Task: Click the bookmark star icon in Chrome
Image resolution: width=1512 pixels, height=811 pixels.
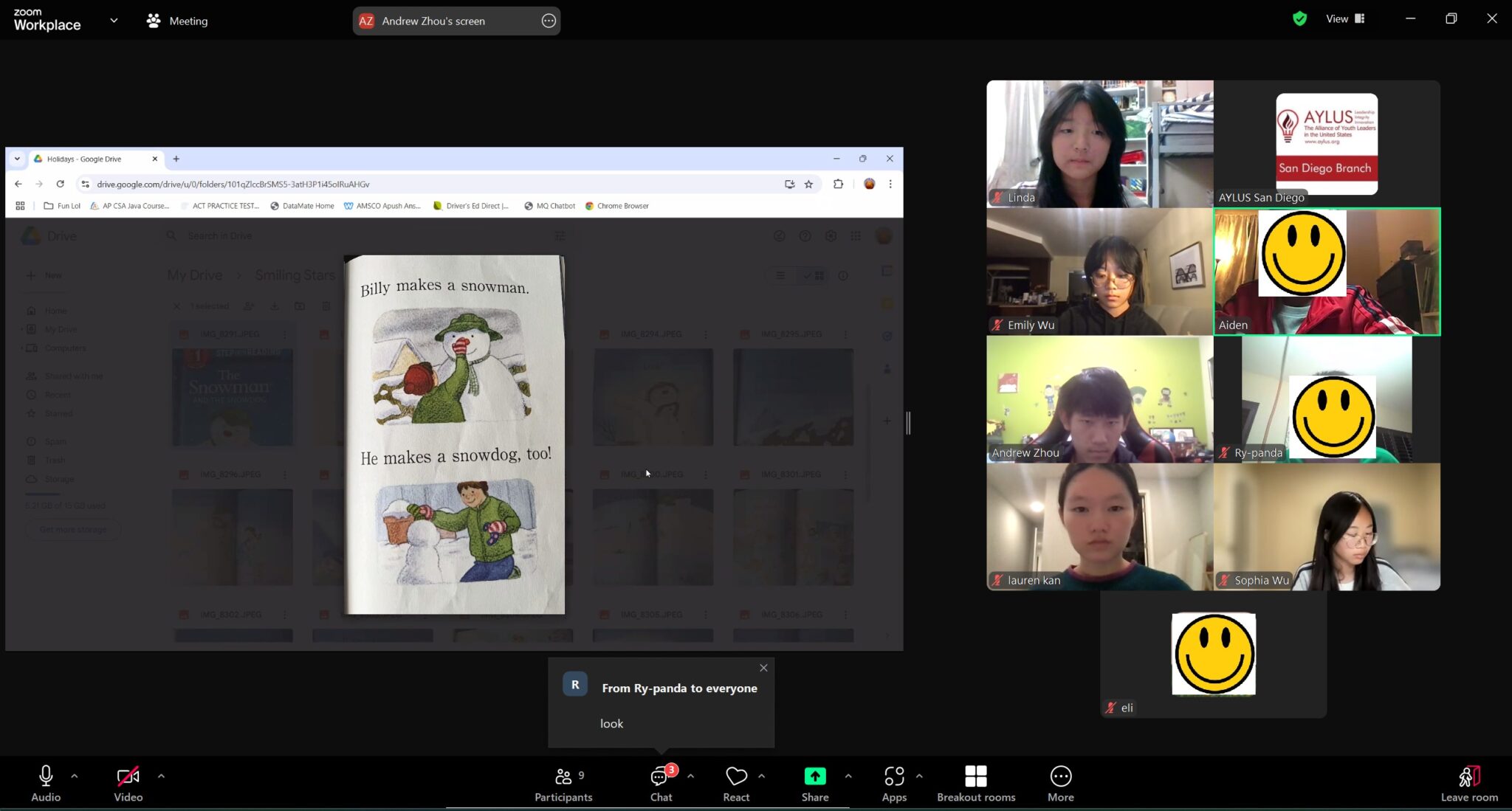Action: tap(808, 184)
